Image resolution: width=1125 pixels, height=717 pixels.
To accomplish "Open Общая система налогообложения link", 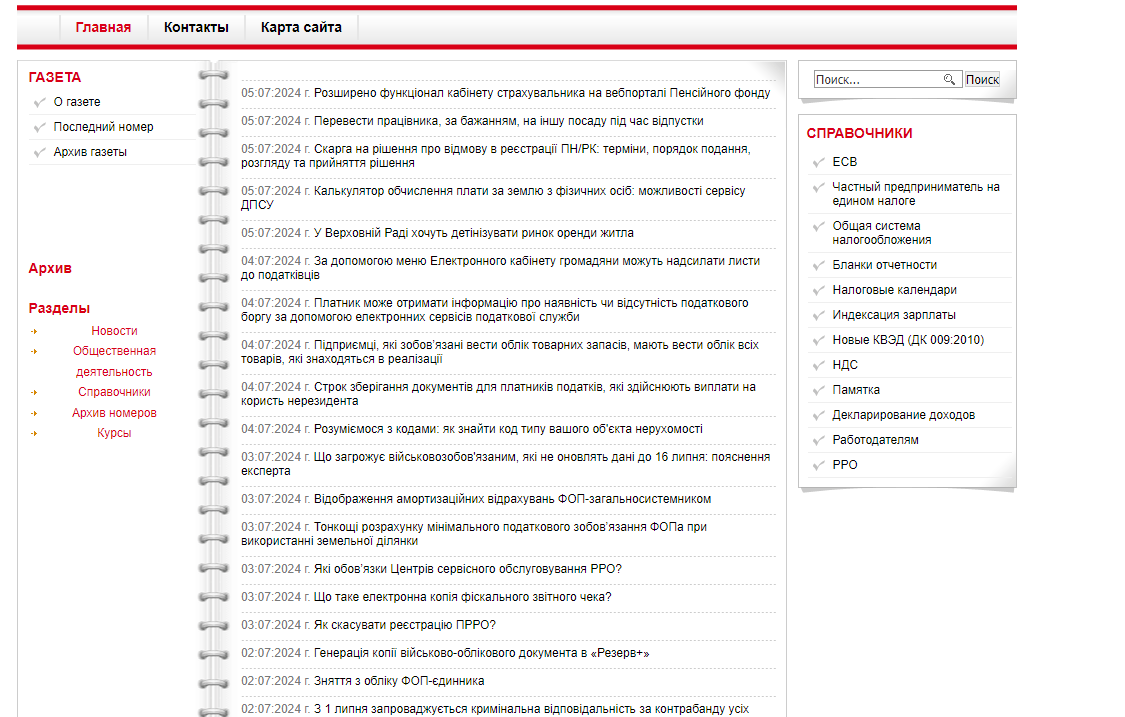I will pos(882,233).
